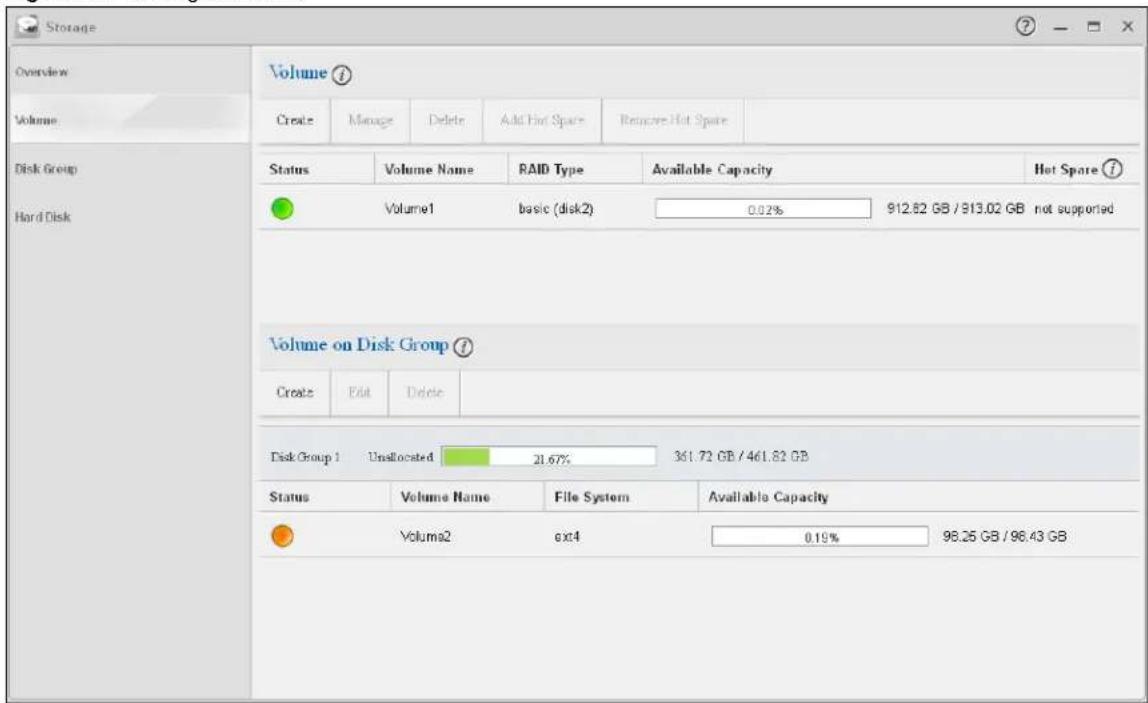
Task: Click info icon beside Volume on Disk Group
Action: pyautogui.click(x=463, y=346)
